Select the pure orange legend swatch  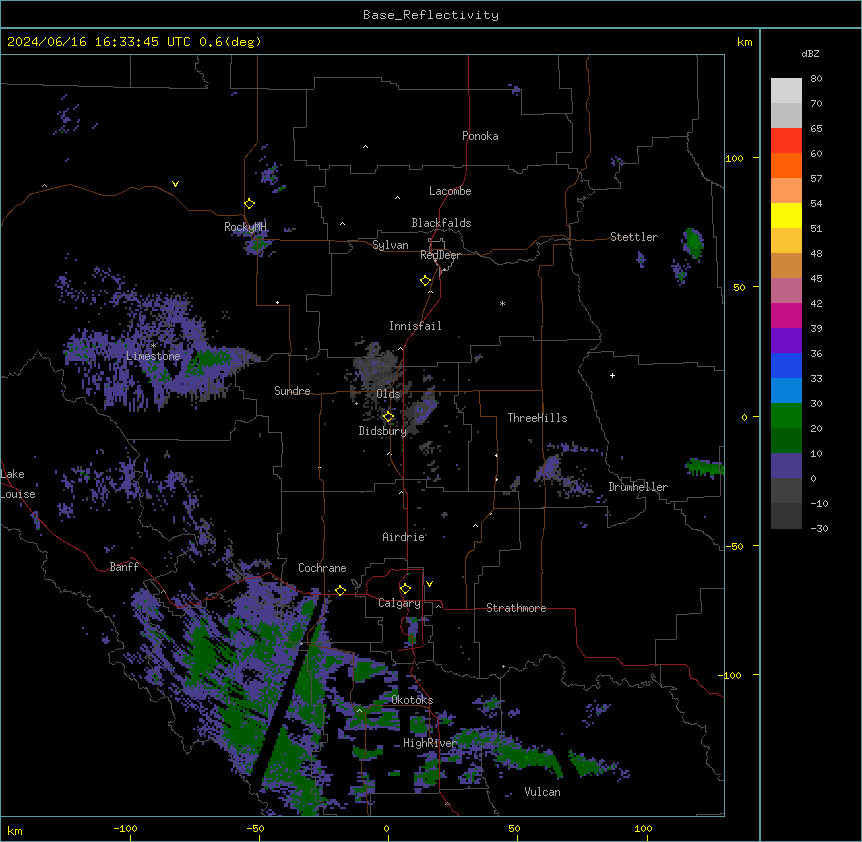[786, 166]
